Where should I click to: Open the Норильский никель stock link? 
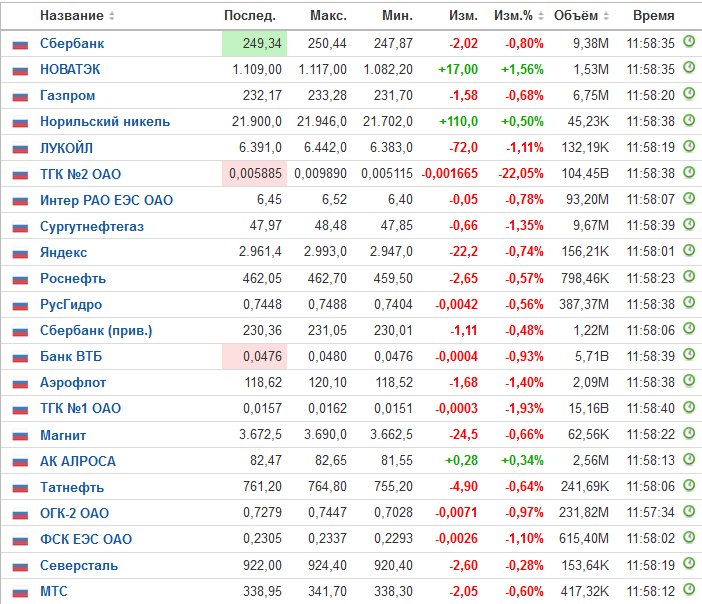pos(105,121)
